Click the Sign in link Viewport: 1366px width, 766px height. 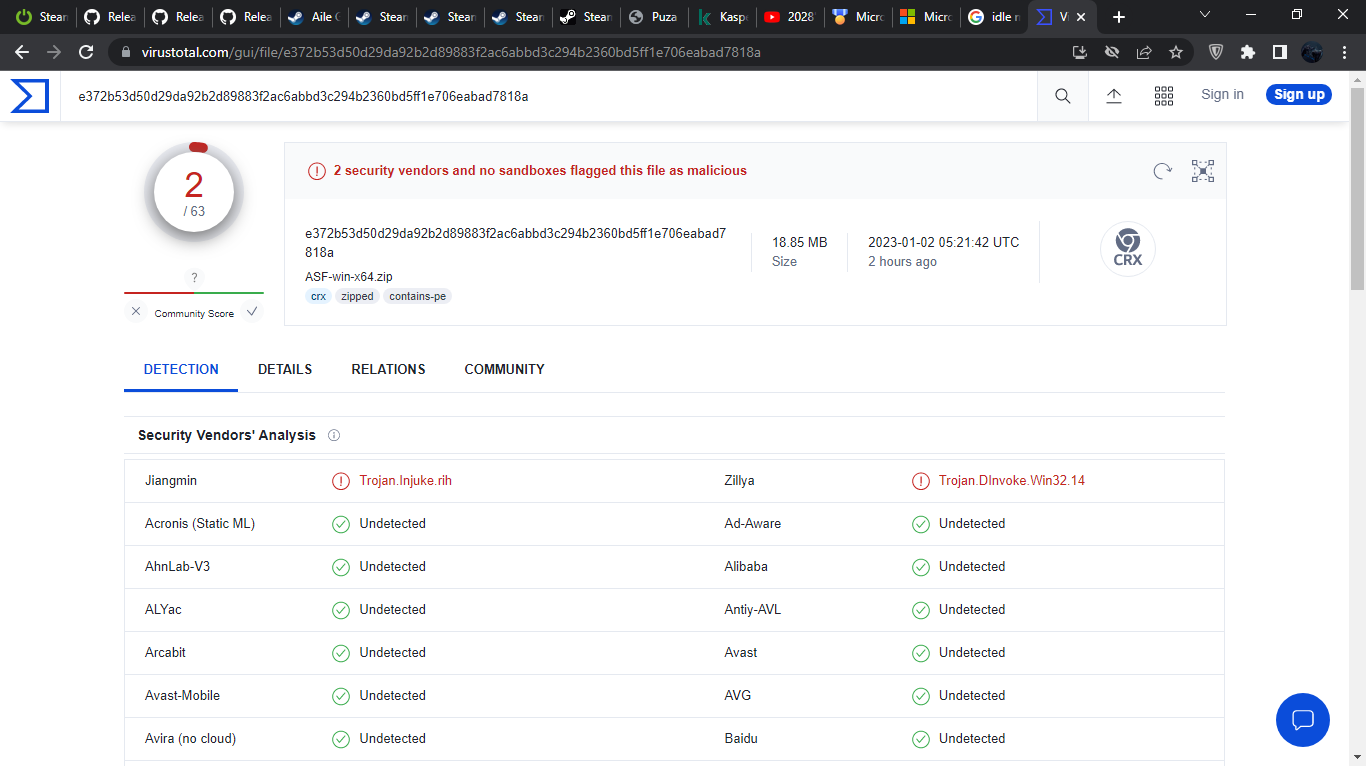pos(1222,95)
